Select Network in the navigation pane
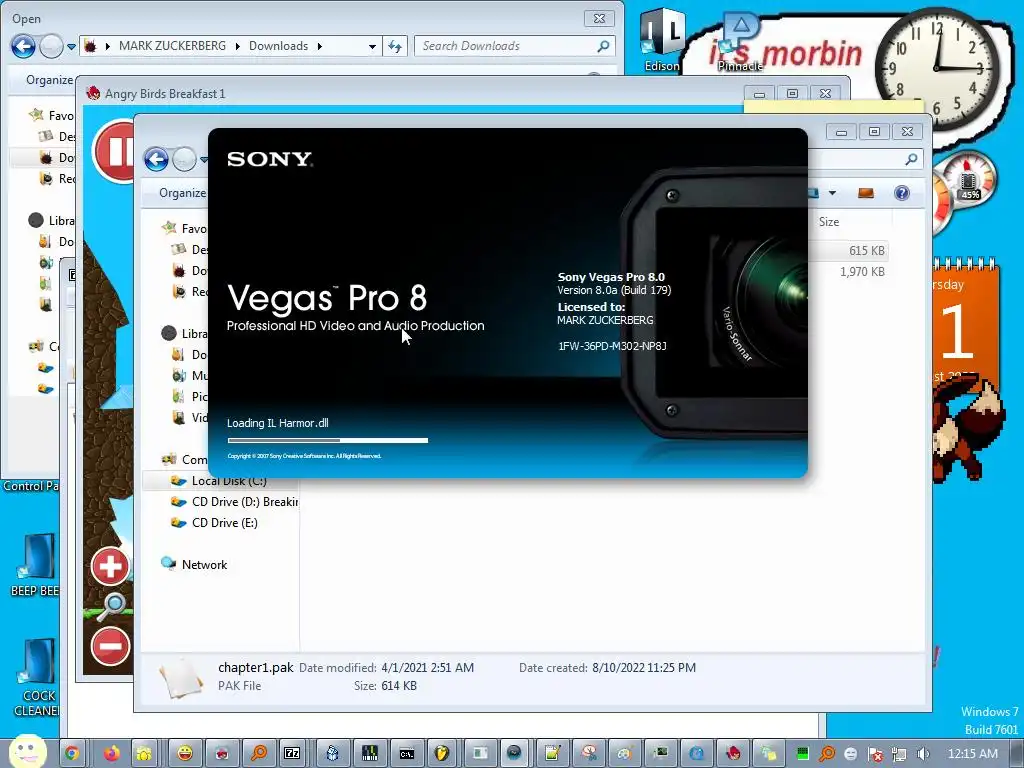 tap(195, 564)
